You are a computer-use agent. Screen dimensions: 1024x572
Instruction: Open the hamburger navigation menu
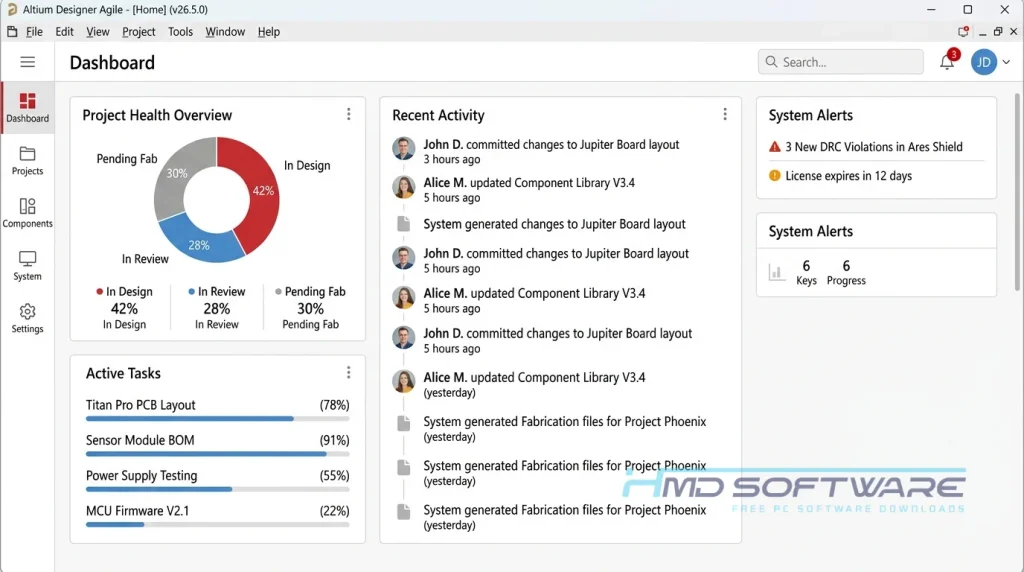coord(27,62)
